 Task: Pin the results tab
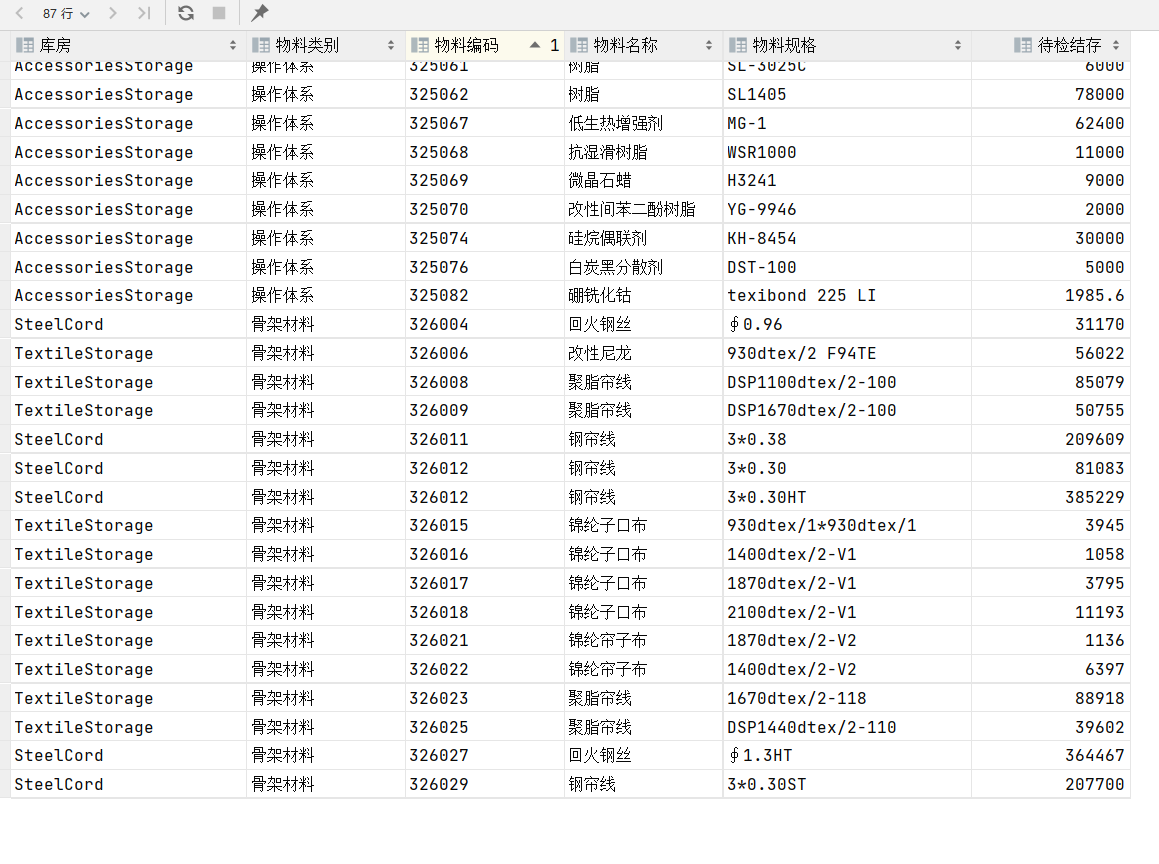coord(259,13)
